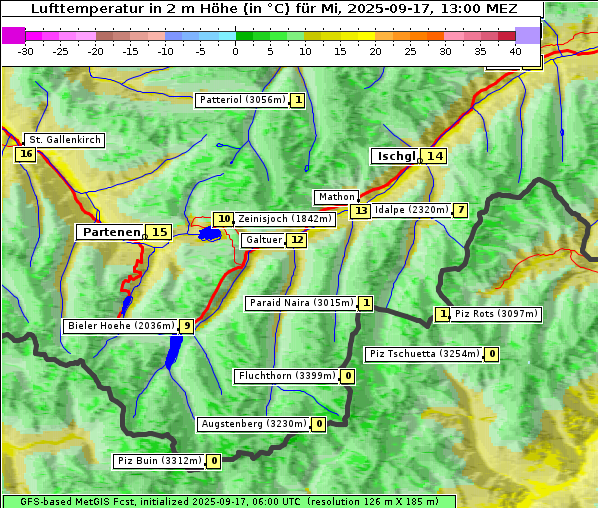The height and width of the screenshot is (508, 598).
Task: Select the Ischgl town label
Action: (x=395, y=156)
